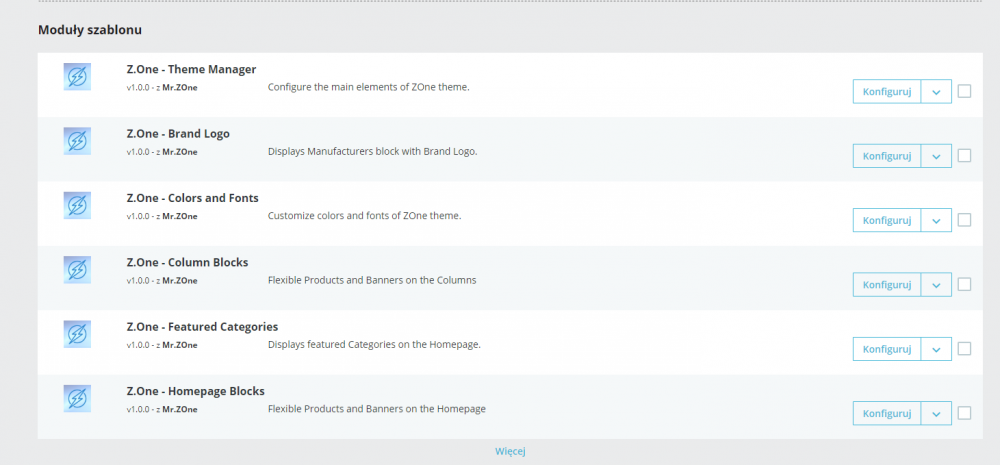Expand the dropdown arrow for Z.One - Column Blocks
The height and width of the screenshot is (465, 1000).
pos(936,284)
